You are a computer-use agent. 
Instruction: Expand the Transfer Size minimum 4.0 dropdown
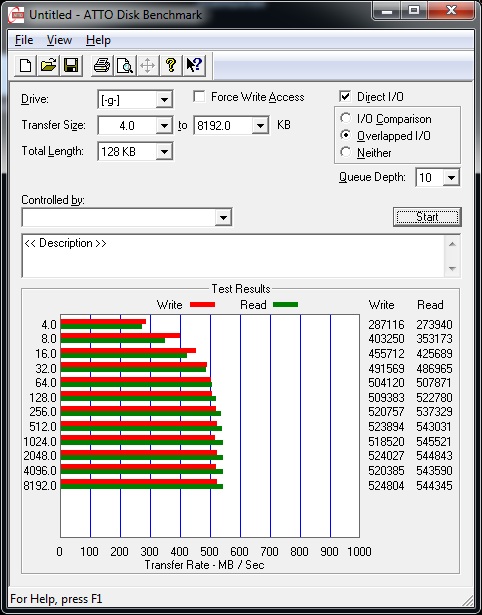[x=164, y=126]
